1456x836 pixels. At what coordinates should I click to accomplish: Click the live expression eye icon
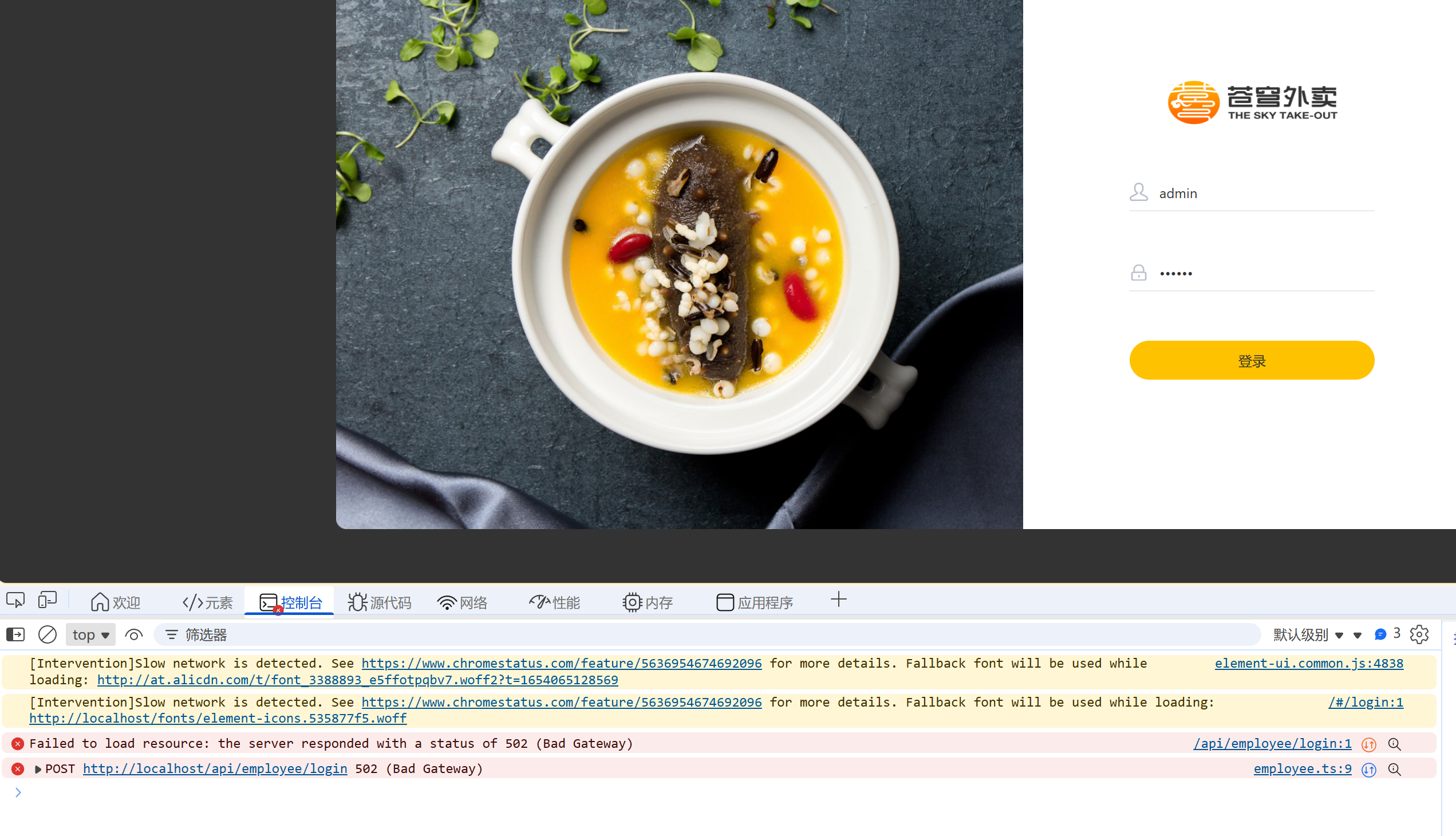pyautogui.click(x=134, y=634)
